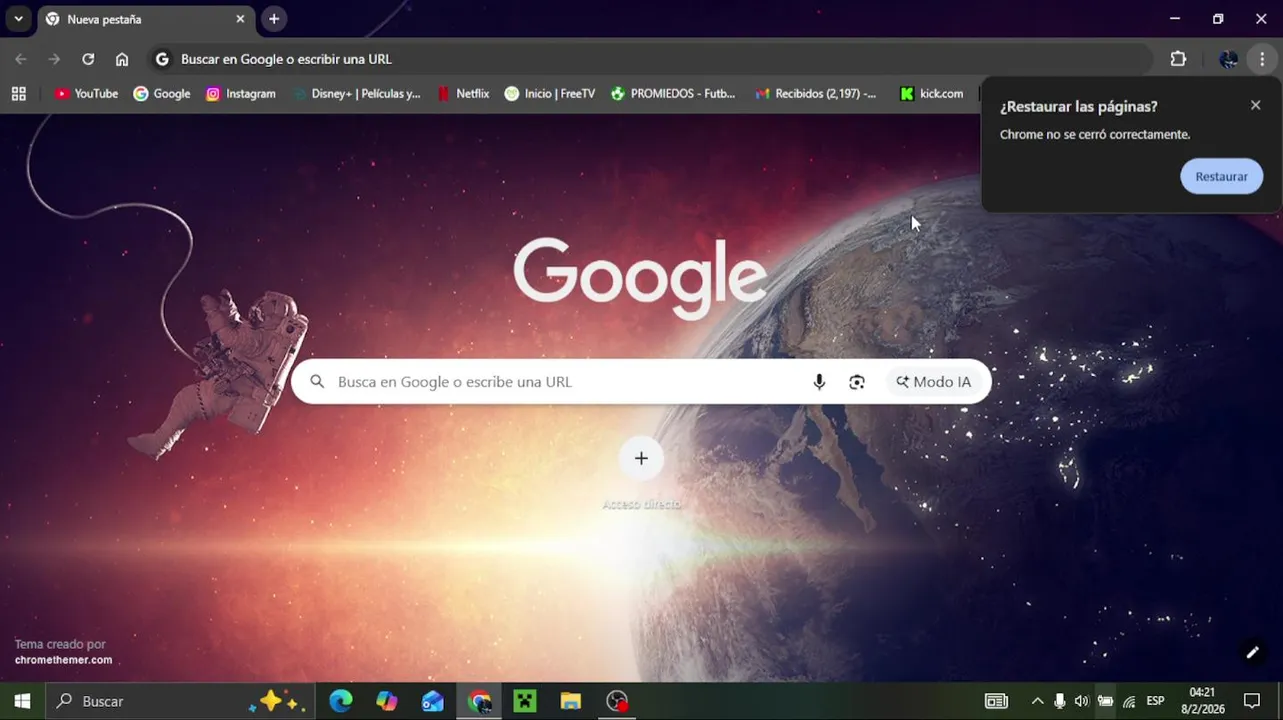
Task: Open the Instagram bookmark
Action: pos(241,93)
